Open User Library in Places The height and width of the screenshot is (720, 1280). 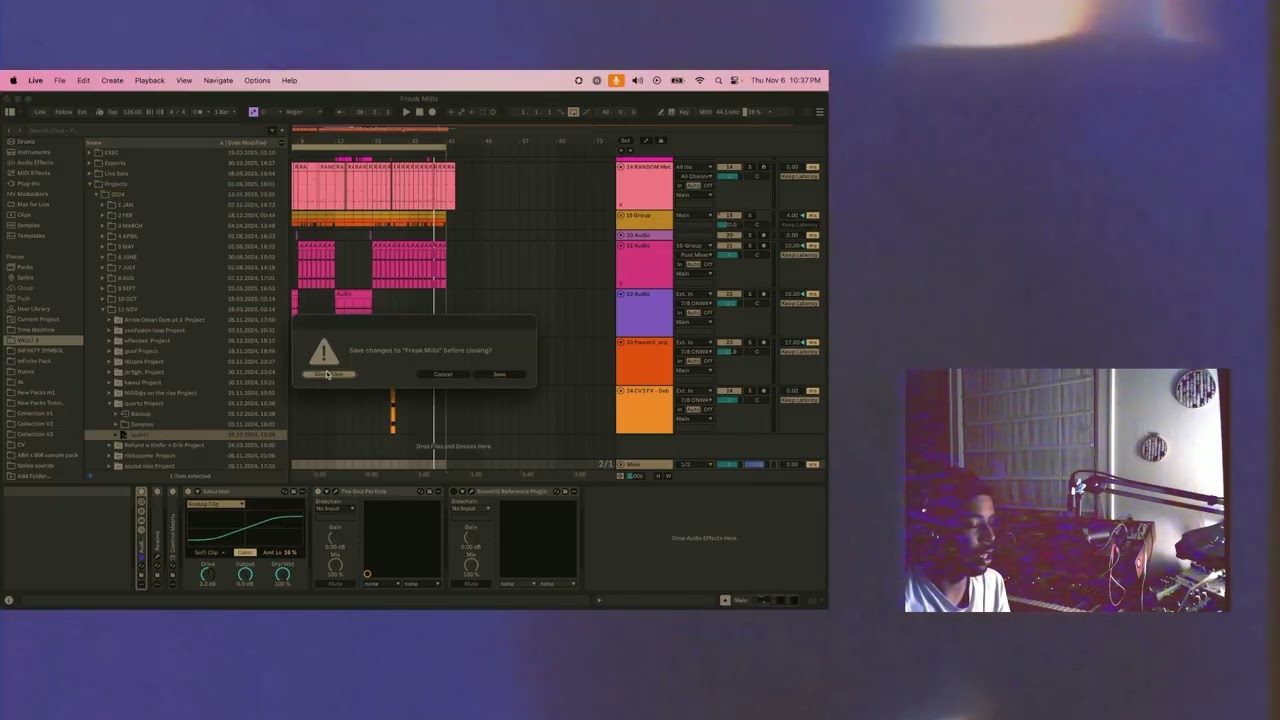(x=33, y=309)
